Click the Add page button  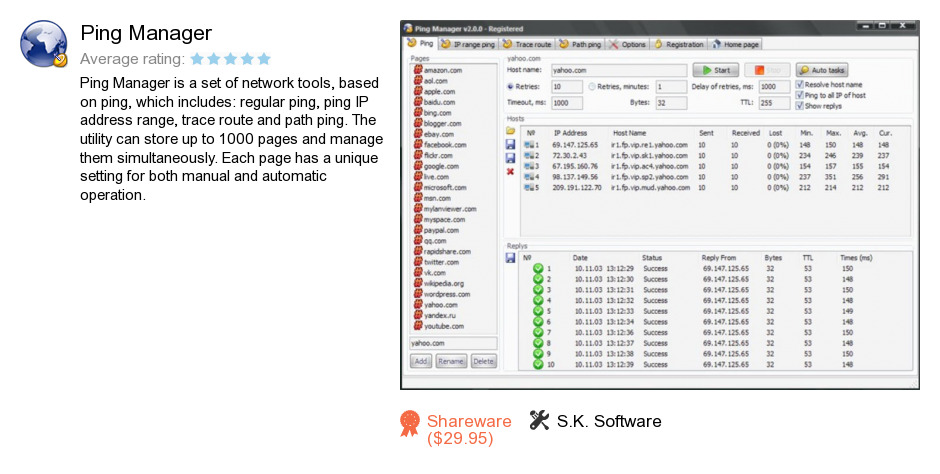coord(421,361)
